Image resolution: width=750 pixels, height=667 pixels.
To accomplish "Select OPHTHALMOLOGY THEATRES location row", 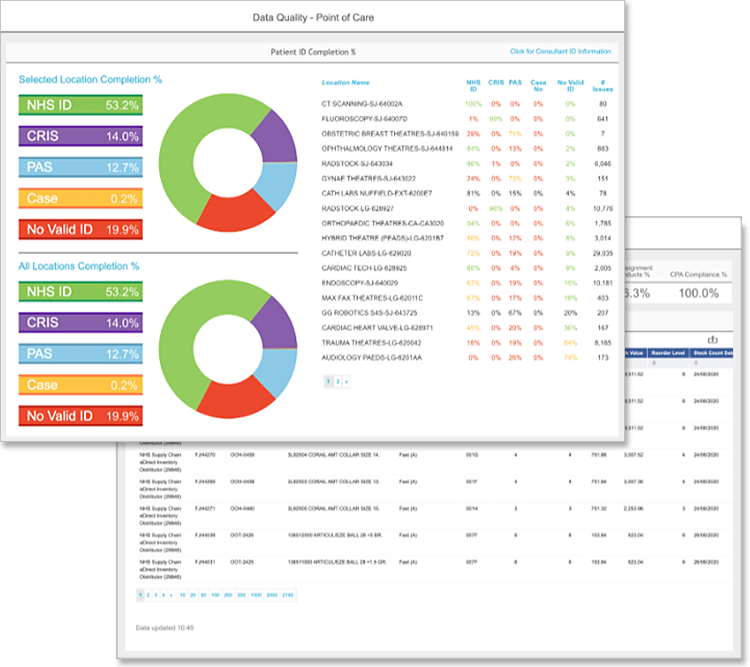I will (x=467, y=149).
